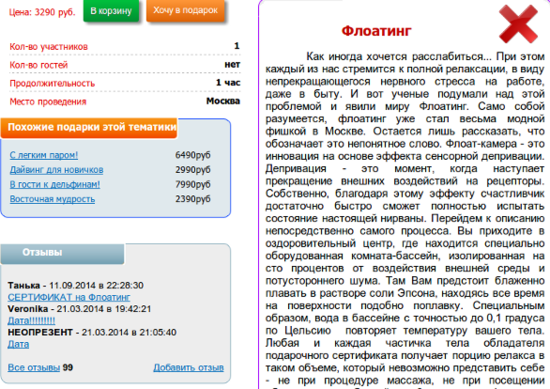The image size is (550, 389).
Task: View all reviews via Все отзывы
Action: [34, 368]
